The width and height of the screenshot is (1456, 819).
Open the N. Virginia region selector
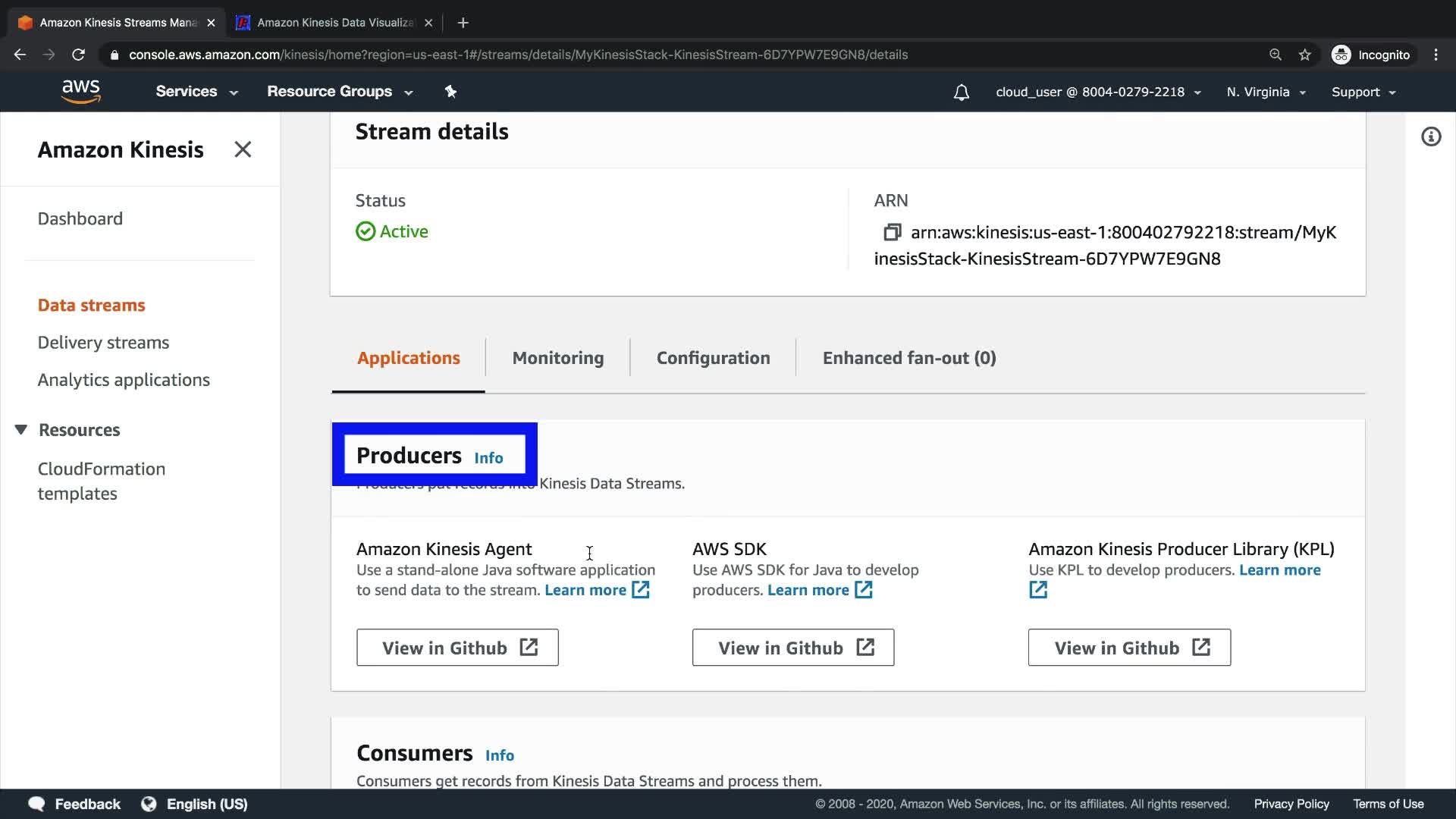coord(1265,93)
